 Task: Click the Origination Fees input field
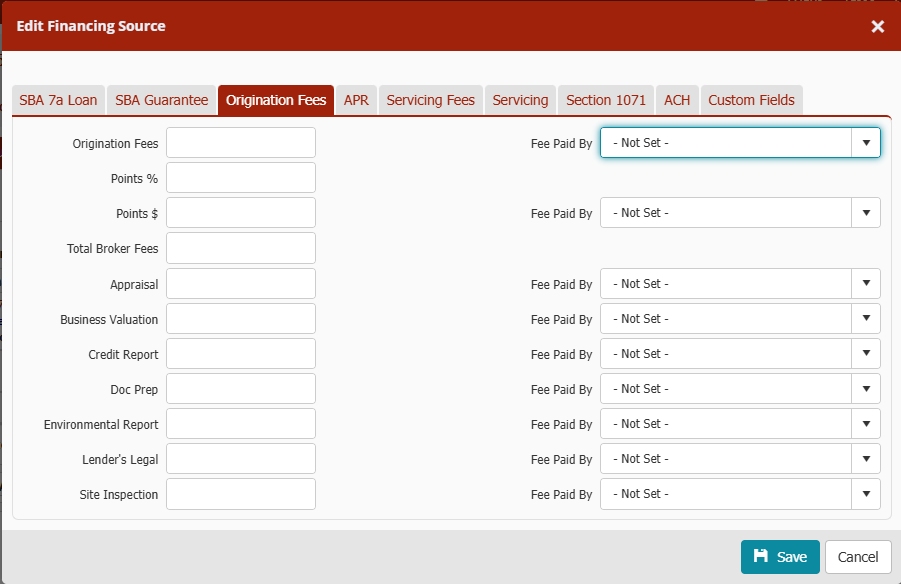click(x=241, y=143)
